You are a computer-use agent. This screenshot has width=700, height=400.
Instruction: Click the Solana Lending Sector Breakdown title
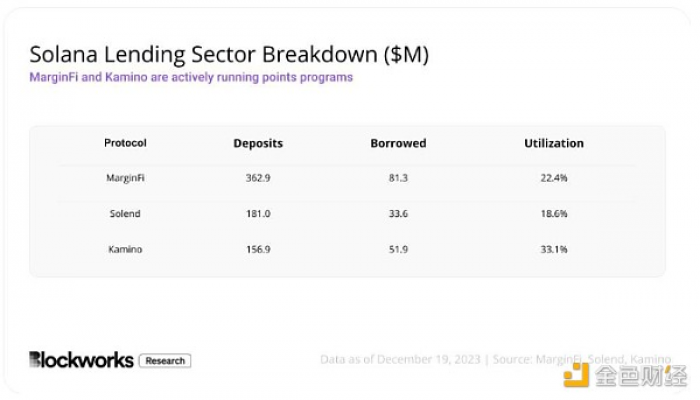[x=229, y=55]
